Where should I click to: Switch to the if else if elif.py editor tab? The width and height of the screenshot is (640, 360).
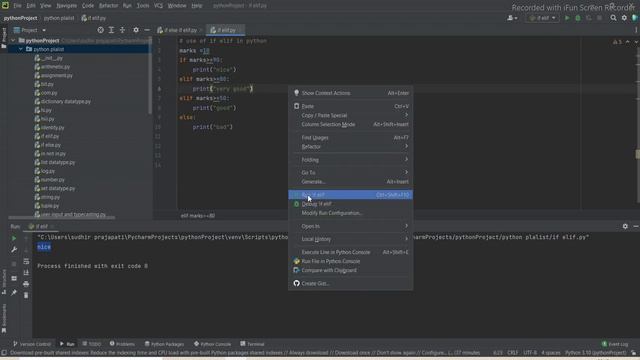[x=180, y=30]
